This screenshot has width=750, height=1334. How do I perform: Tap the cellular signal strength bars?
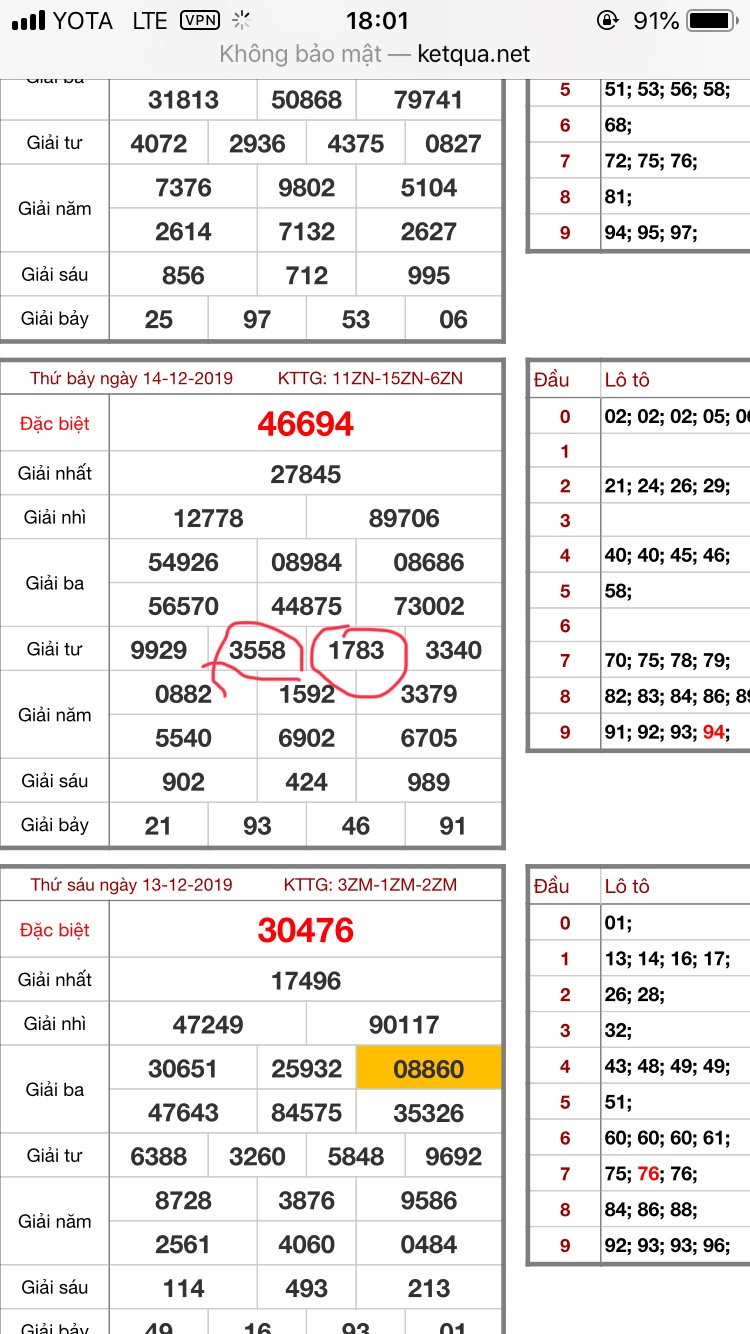pos(28,20)
